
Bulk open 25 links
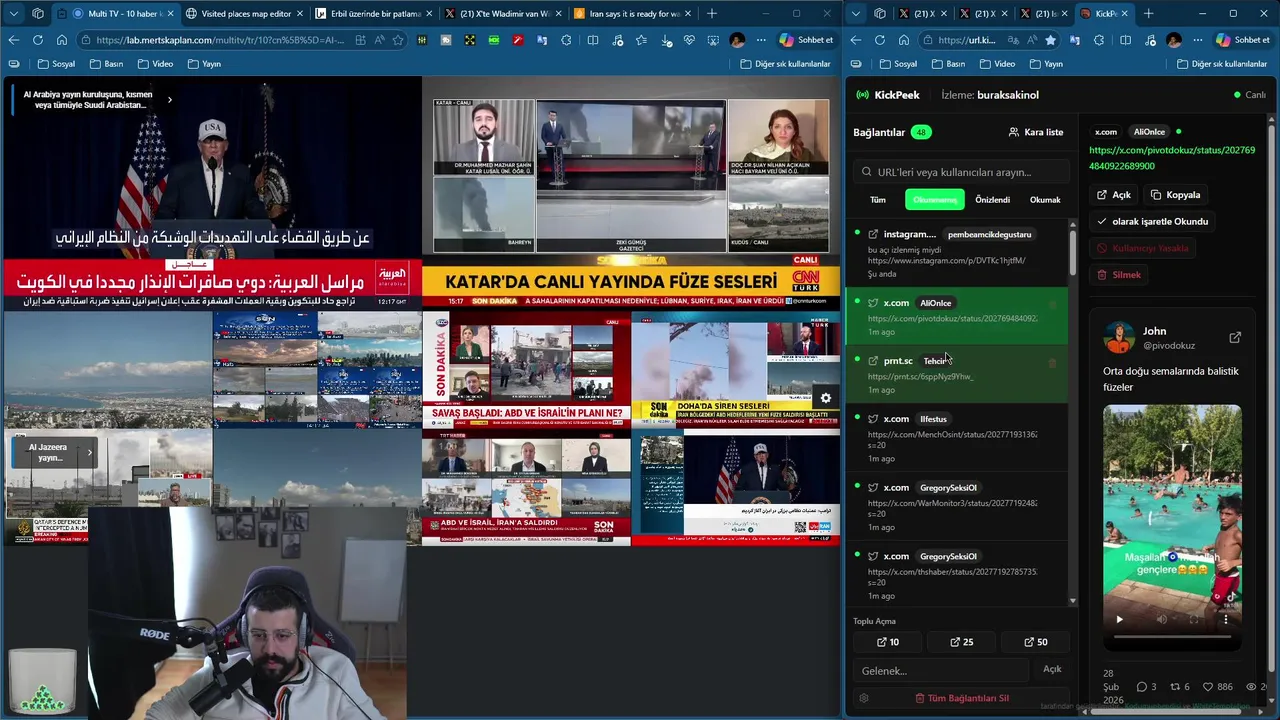coord(962,642)
